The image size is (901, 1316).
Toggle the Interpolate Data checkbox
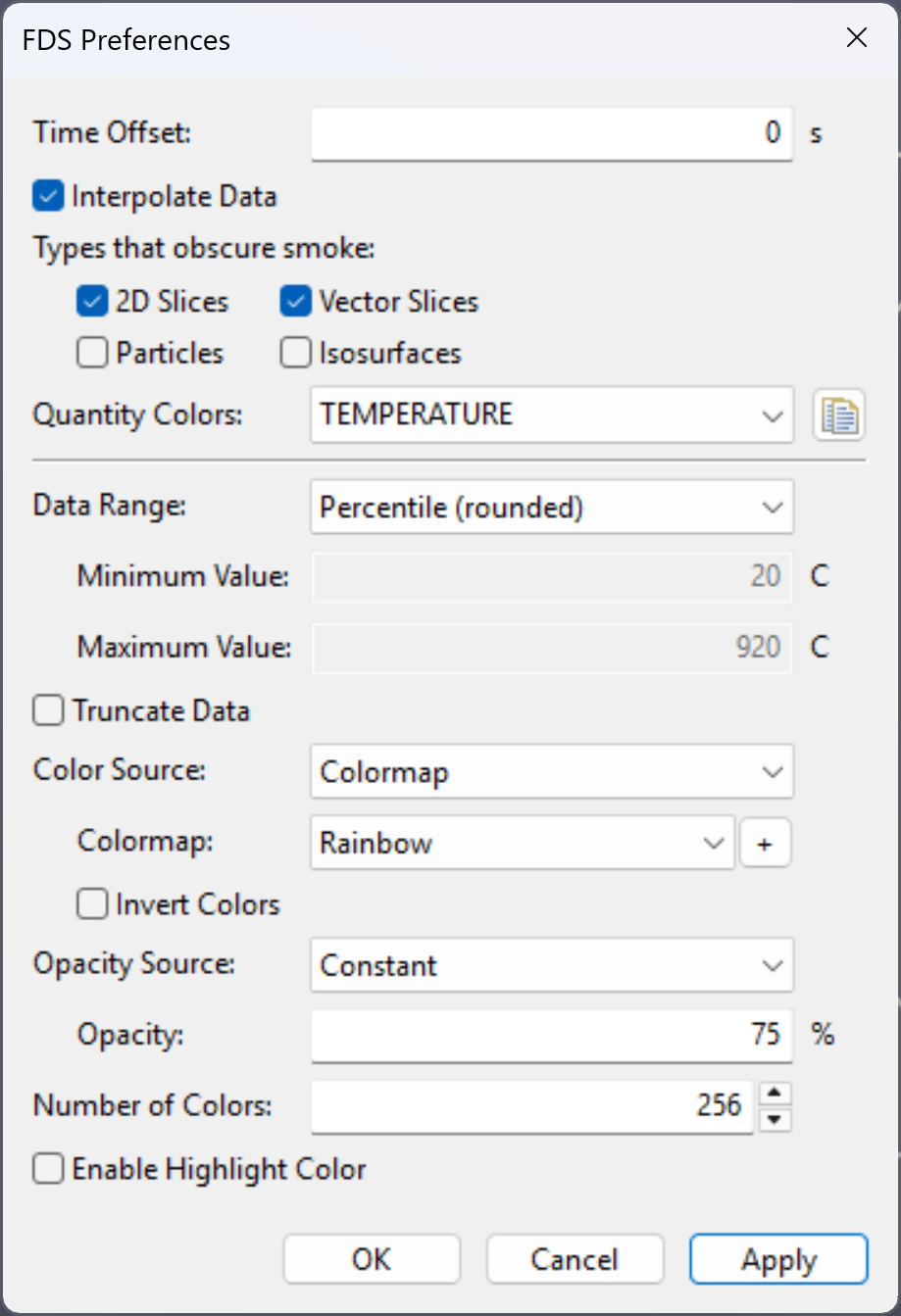tap(47, 196)
